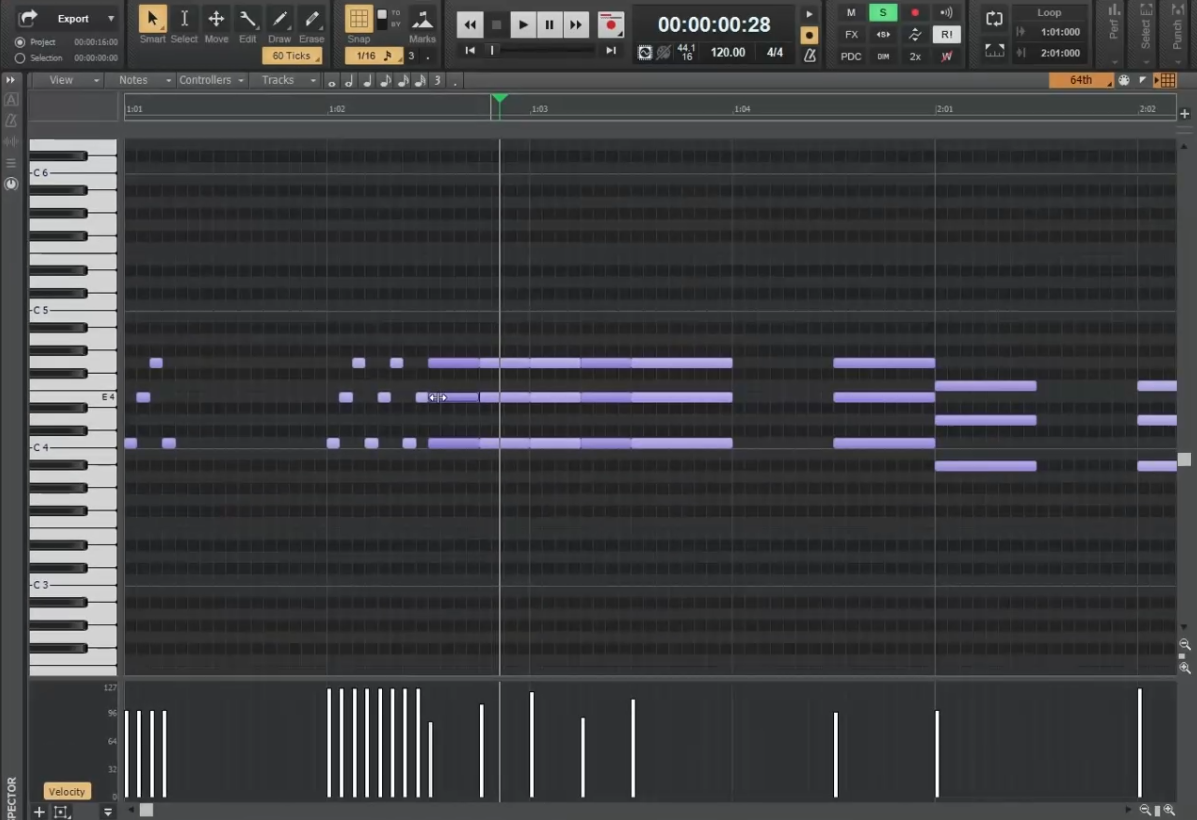Screen dimensions: 1197x820
Task: Click the go to end transport icon
Action: click(611, 50)
